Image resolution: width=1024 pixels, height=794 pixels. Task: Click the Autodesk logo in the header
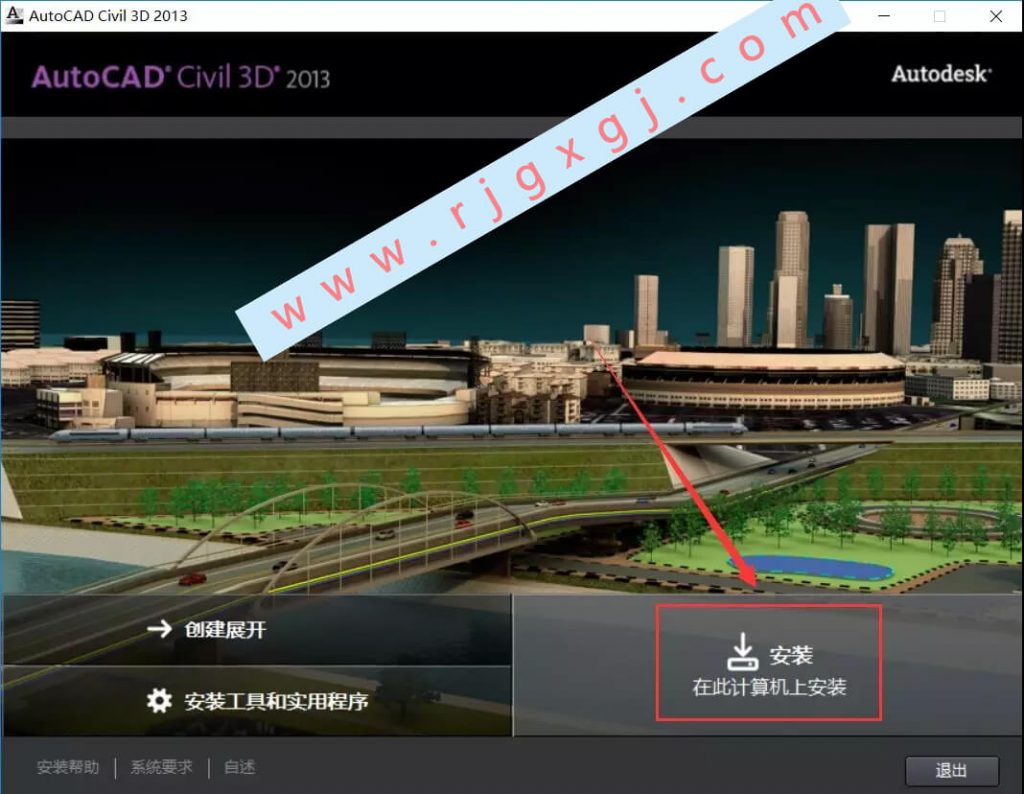coord(941,74)
